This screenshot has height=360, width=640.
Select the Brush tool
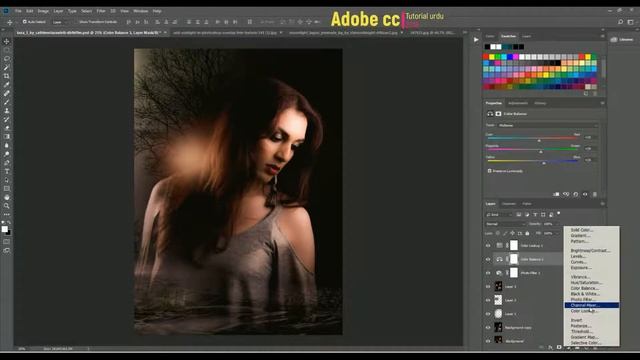(x=7, y=102)
